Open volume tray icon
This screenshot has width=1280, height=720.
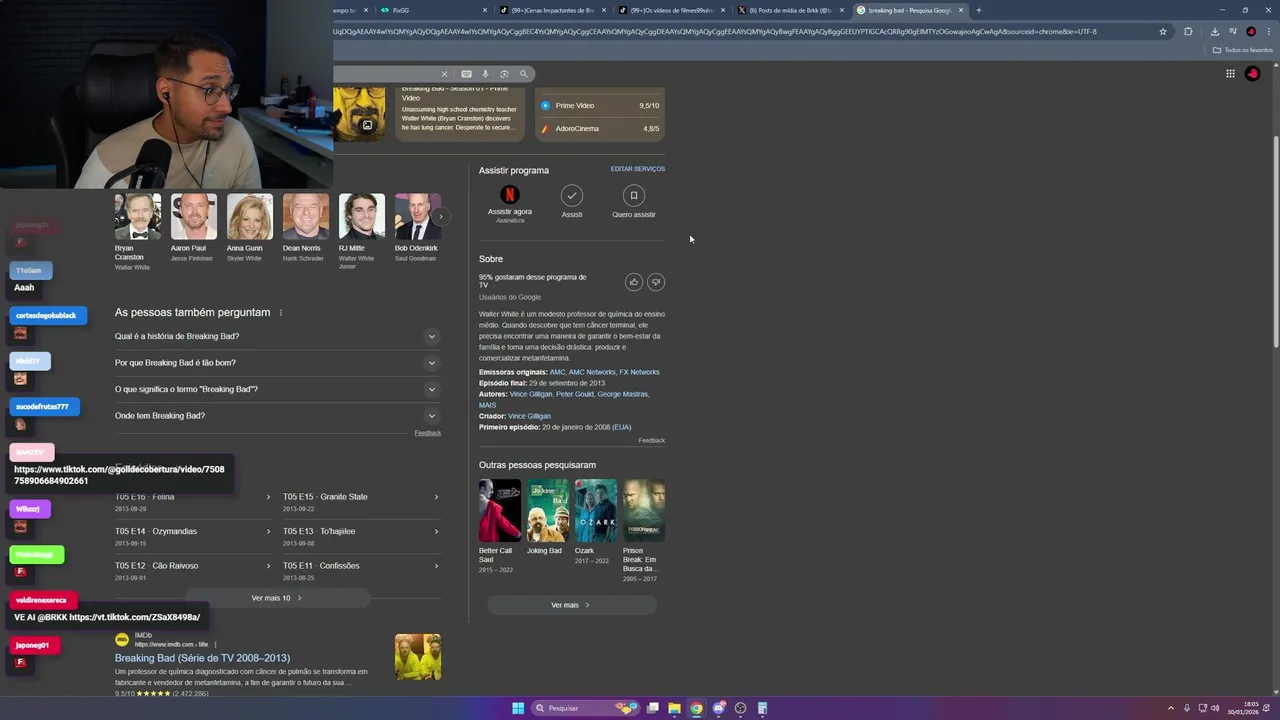tap(1215, 708)
